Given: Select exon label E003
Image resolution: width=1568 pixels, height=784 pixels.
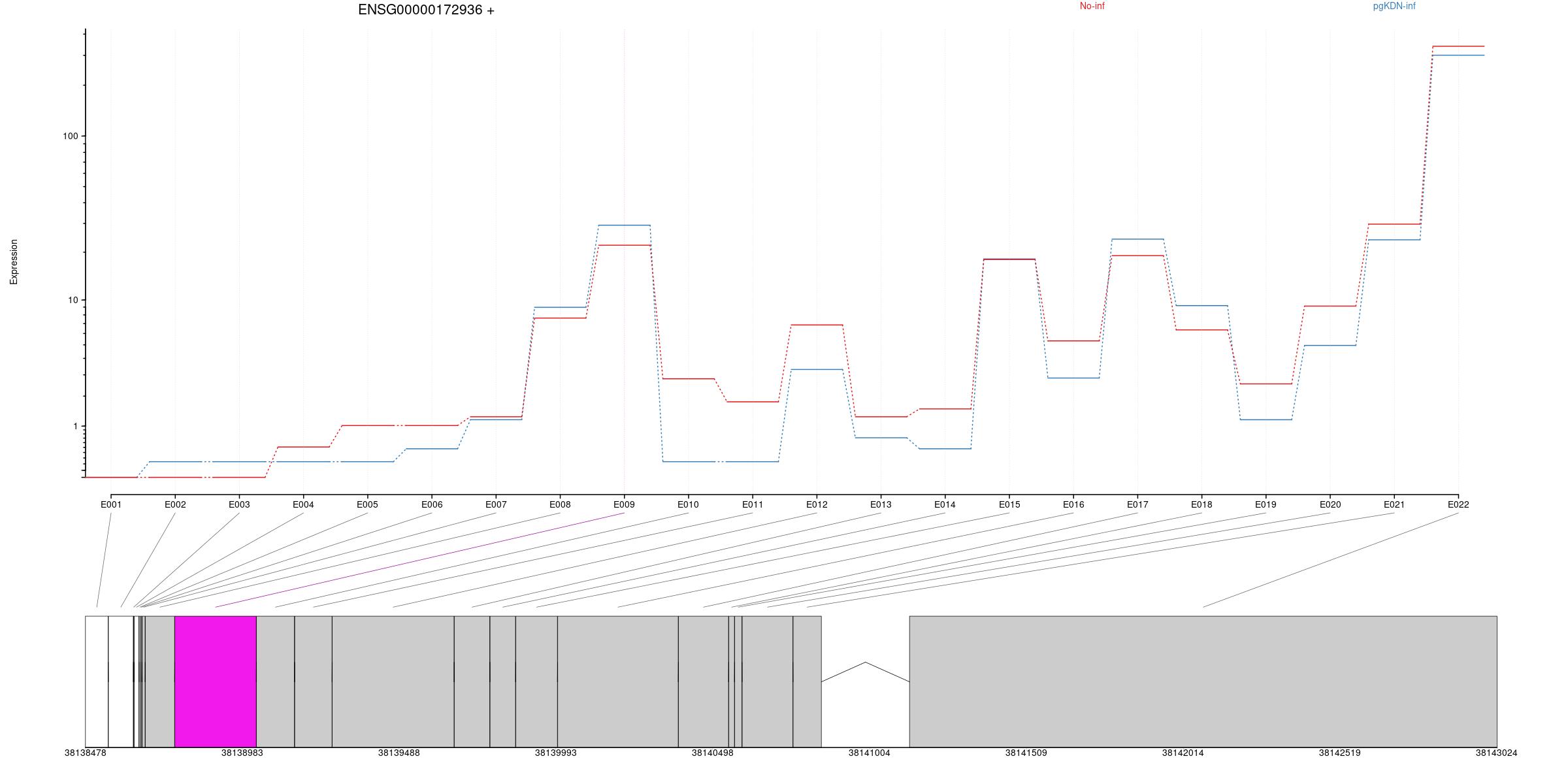Looking at the screenshot, I should 239,504.
